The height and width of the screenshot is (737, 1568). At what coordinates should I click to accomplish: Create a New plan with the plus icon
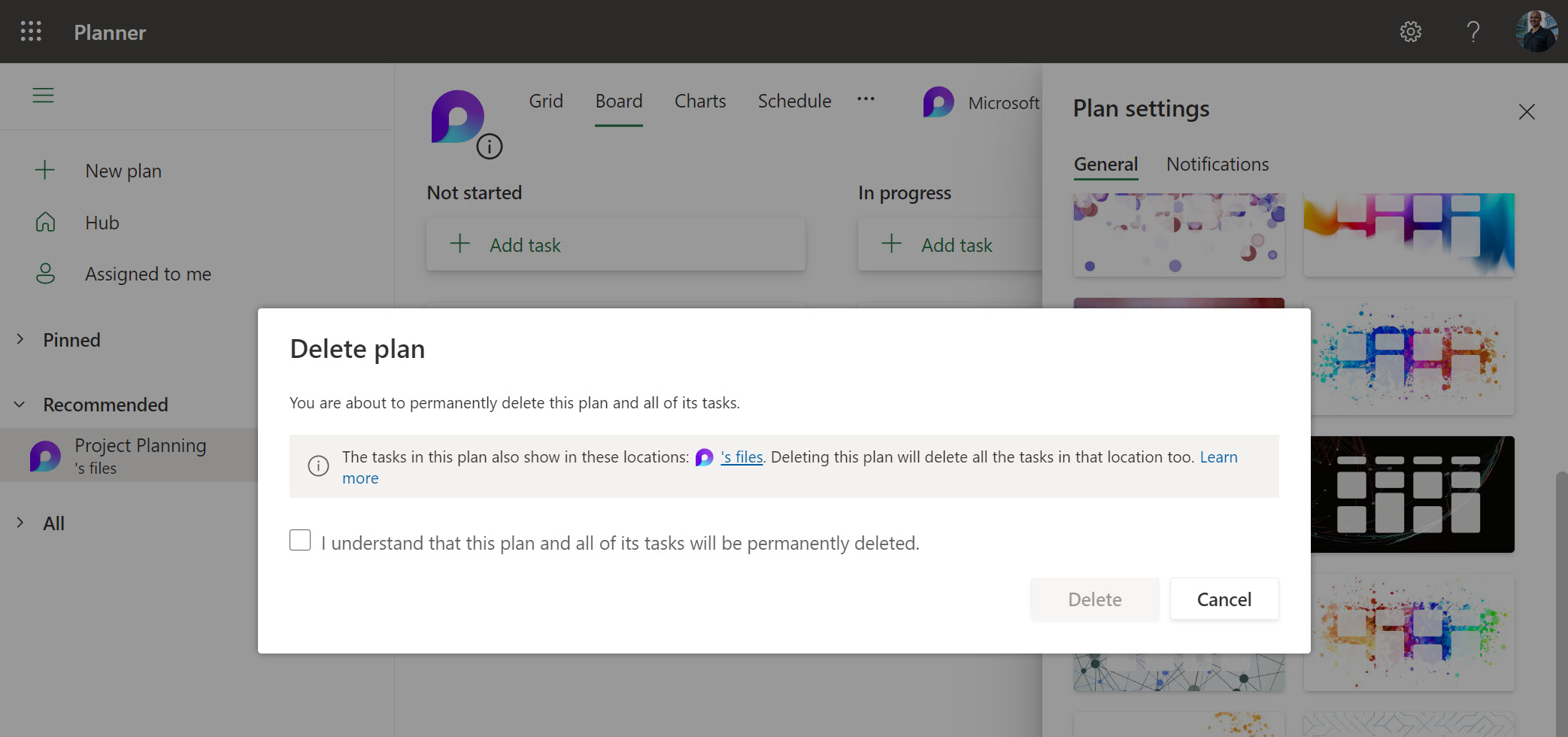46,170
